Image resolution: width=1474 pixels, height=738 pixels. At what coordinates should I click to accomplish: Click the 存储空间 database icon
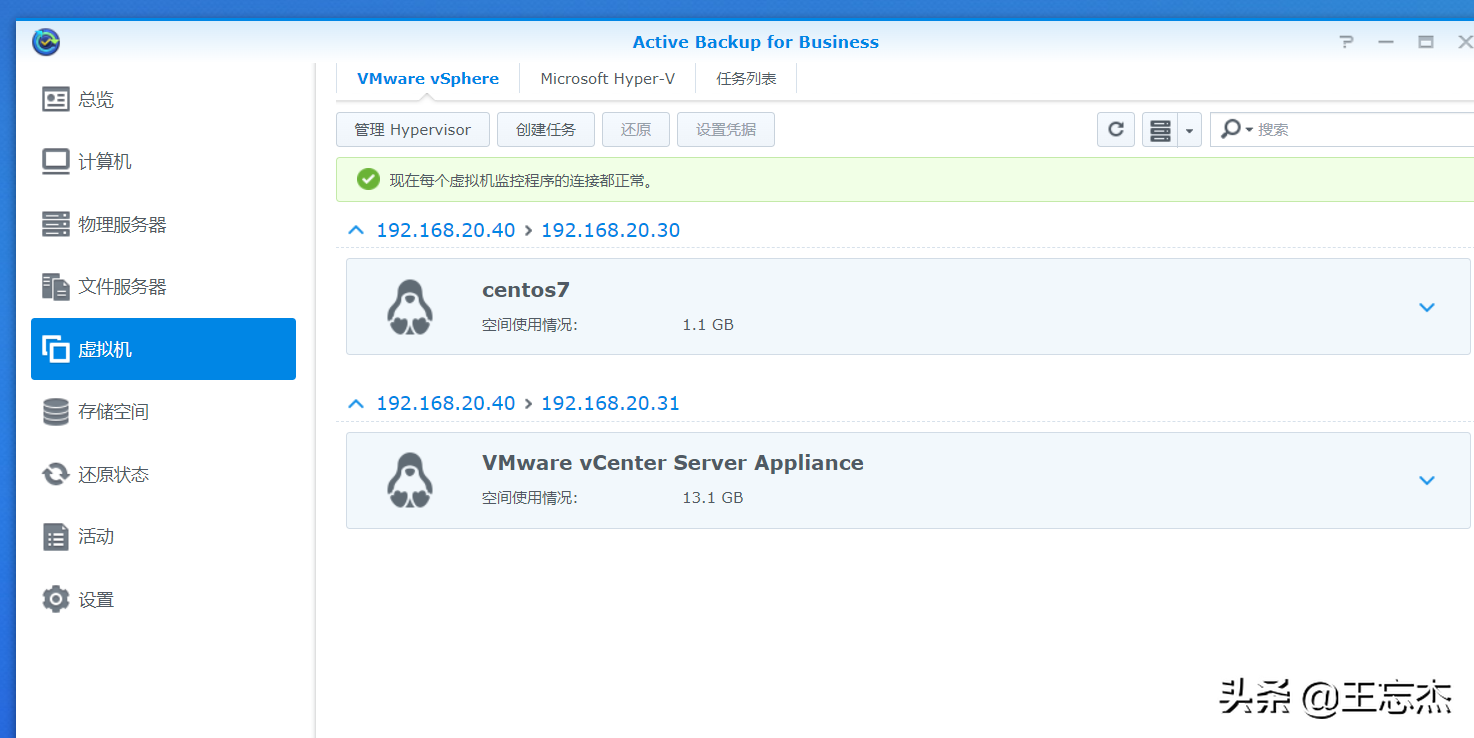pyautogui.click(x=56, y=412)
